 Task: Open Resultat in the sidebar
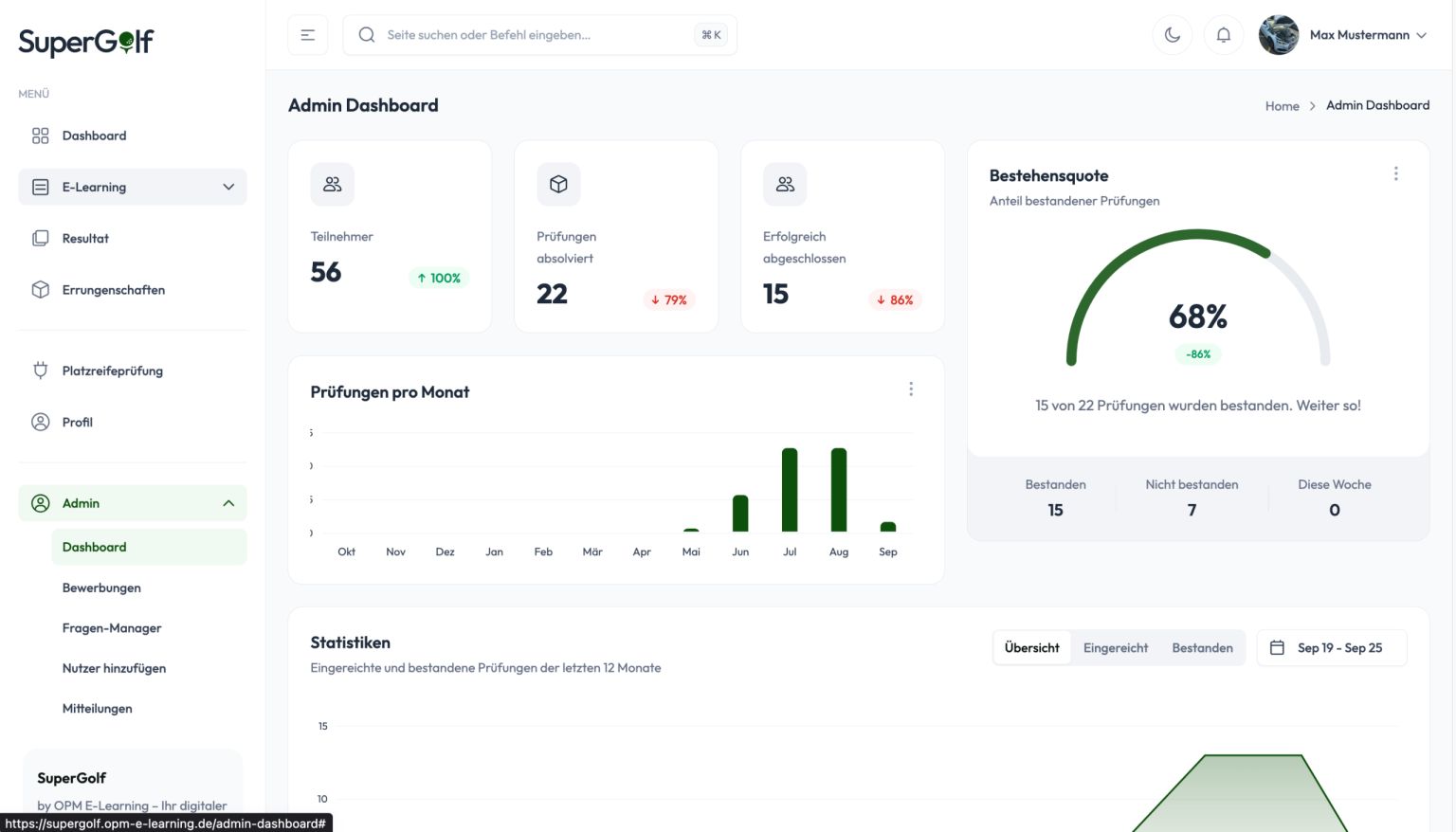click(133, 238)
